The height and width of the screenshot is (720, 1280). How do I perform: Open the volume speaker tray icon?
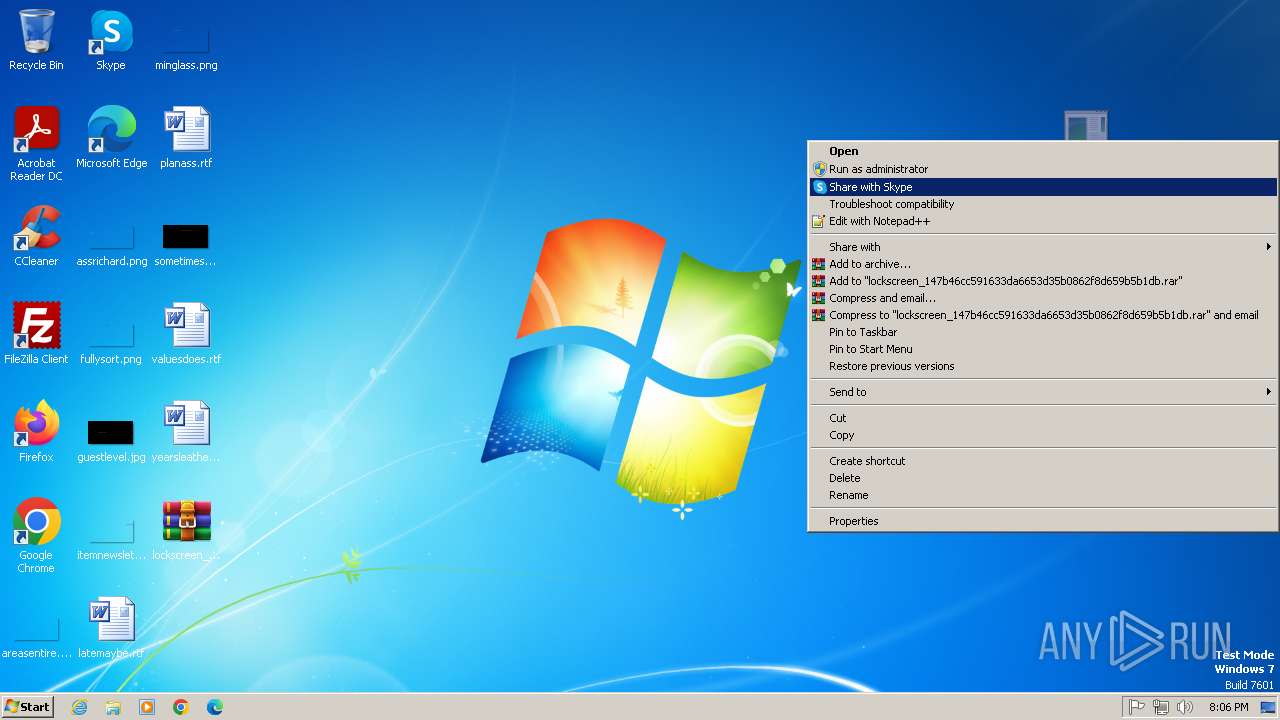click(x=1185, y=707)
